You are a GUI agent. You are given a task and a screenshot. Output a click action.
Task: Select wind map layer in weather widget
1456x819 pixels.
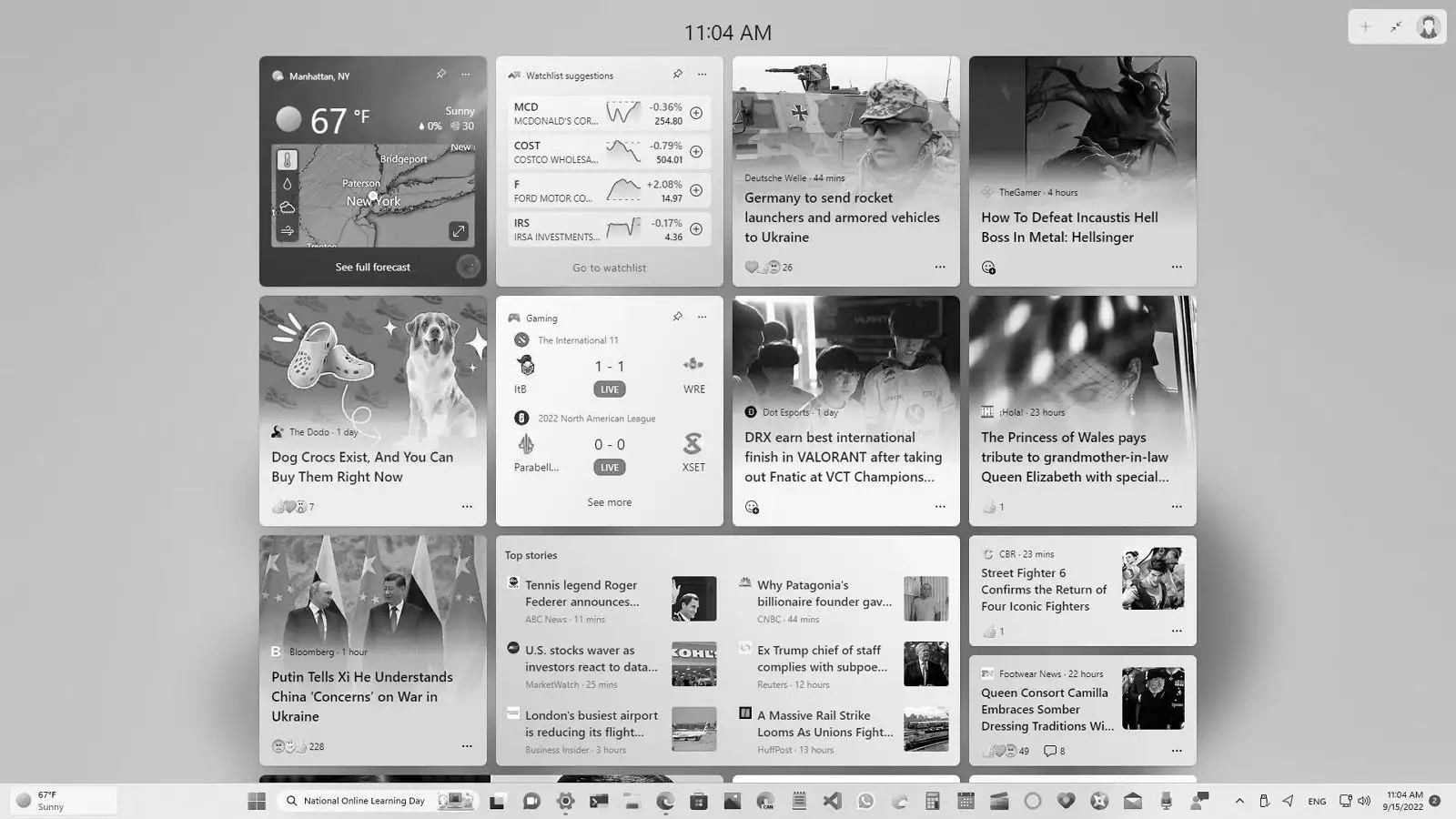click(287, 231)
